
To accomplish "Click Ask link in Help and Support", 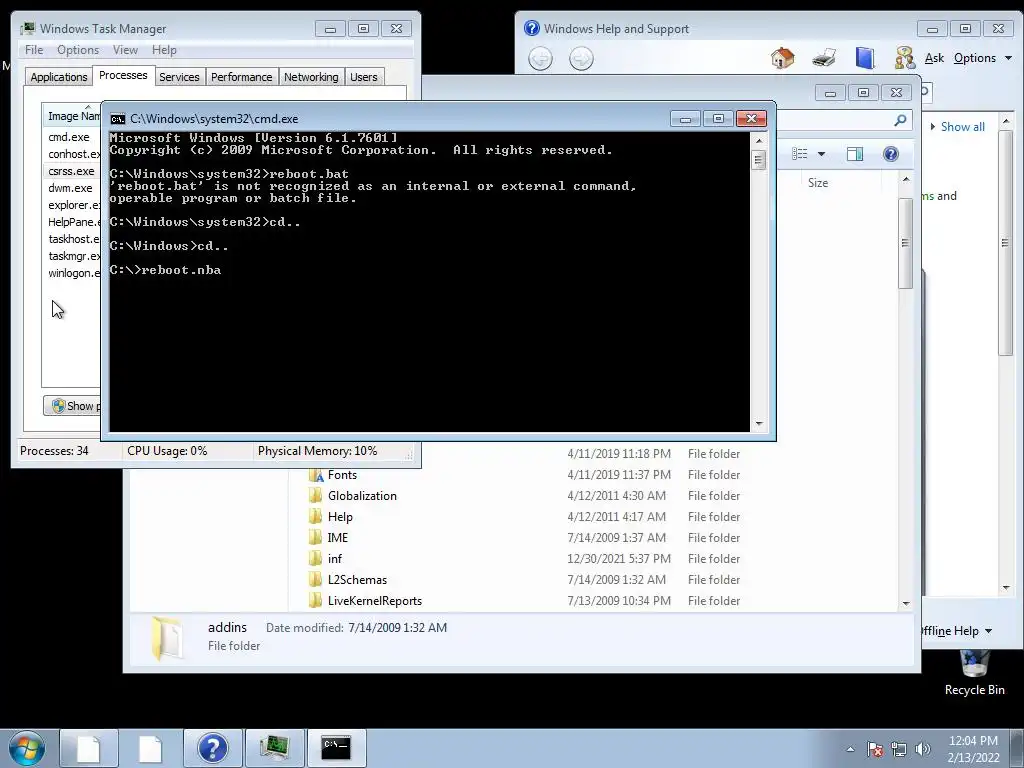I will 934,58.
